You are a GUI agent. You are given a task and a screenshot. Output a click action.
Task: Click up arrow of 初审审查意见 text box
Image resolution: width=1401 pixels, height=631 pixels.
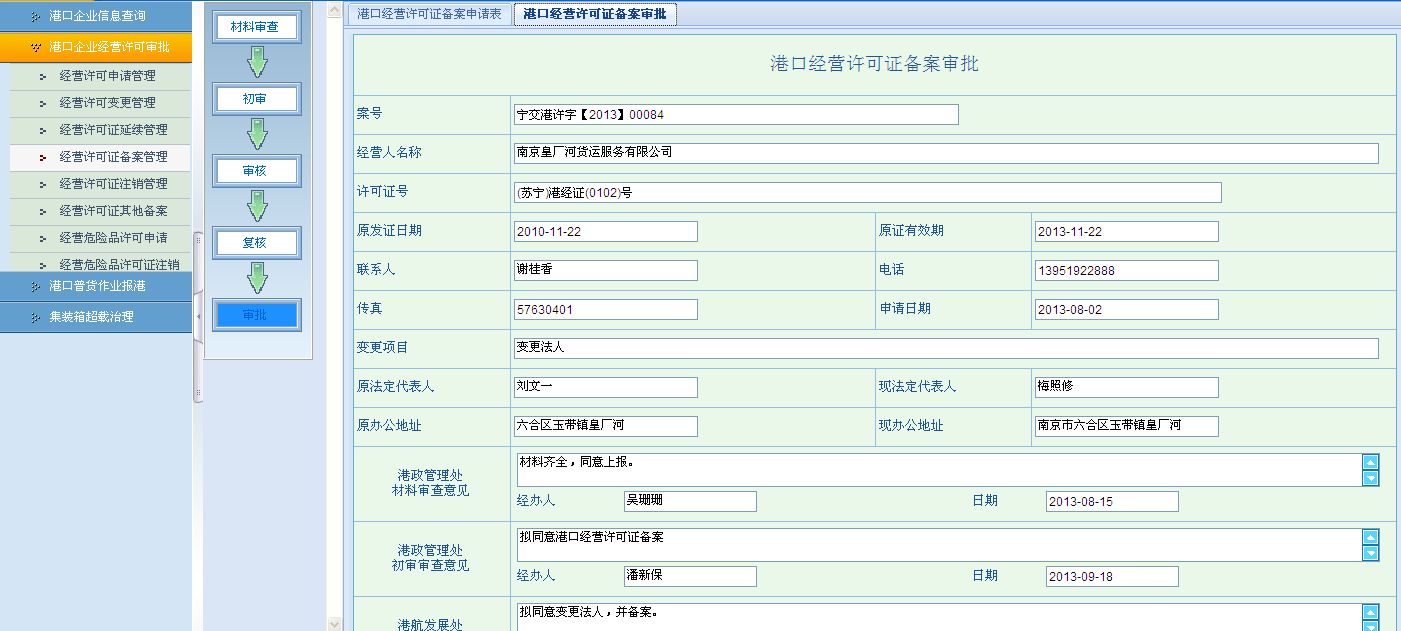(x=1370, y=537)
